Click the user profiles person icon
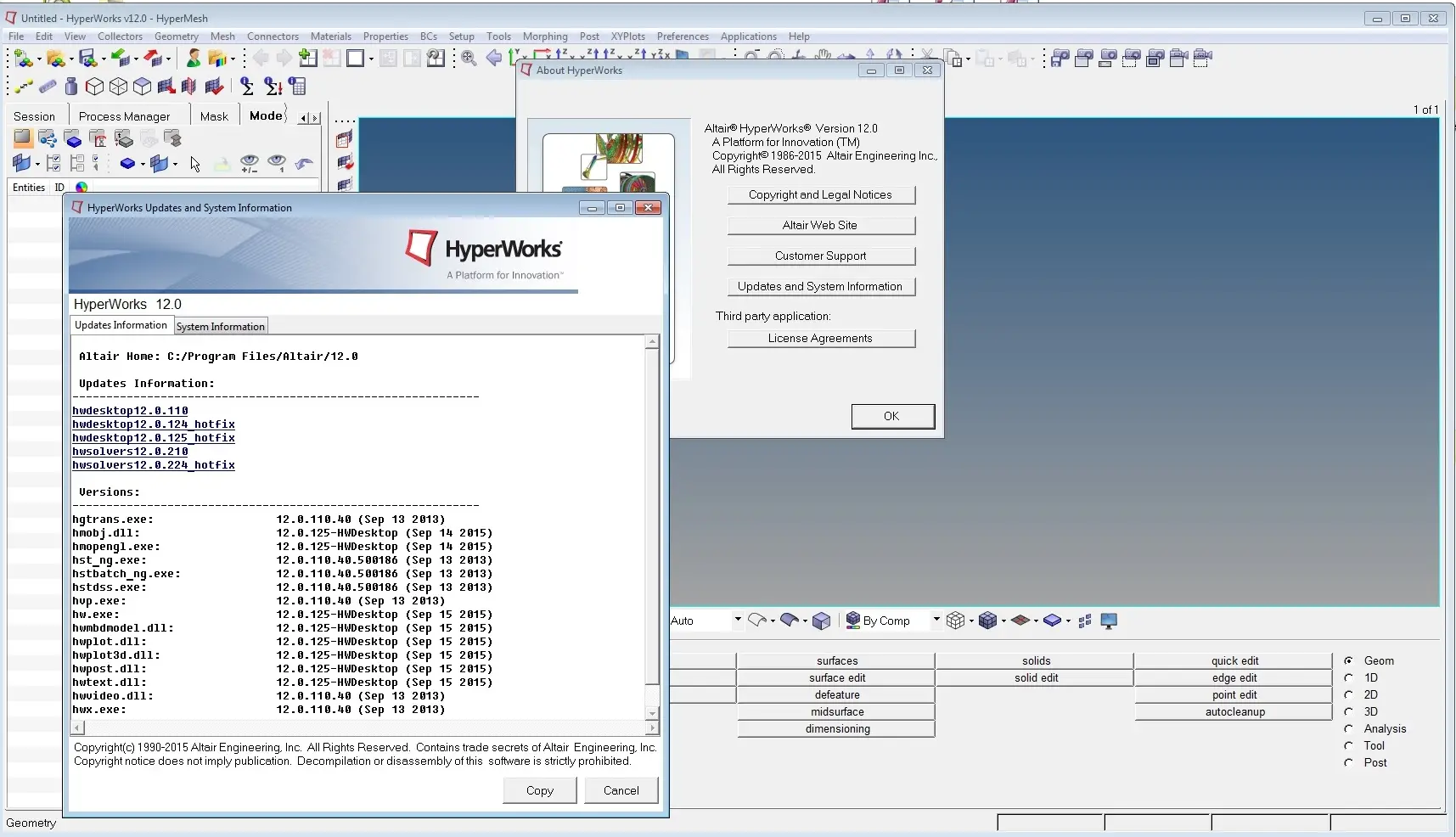Screen dimensions: 1456x837 (194, 58)
